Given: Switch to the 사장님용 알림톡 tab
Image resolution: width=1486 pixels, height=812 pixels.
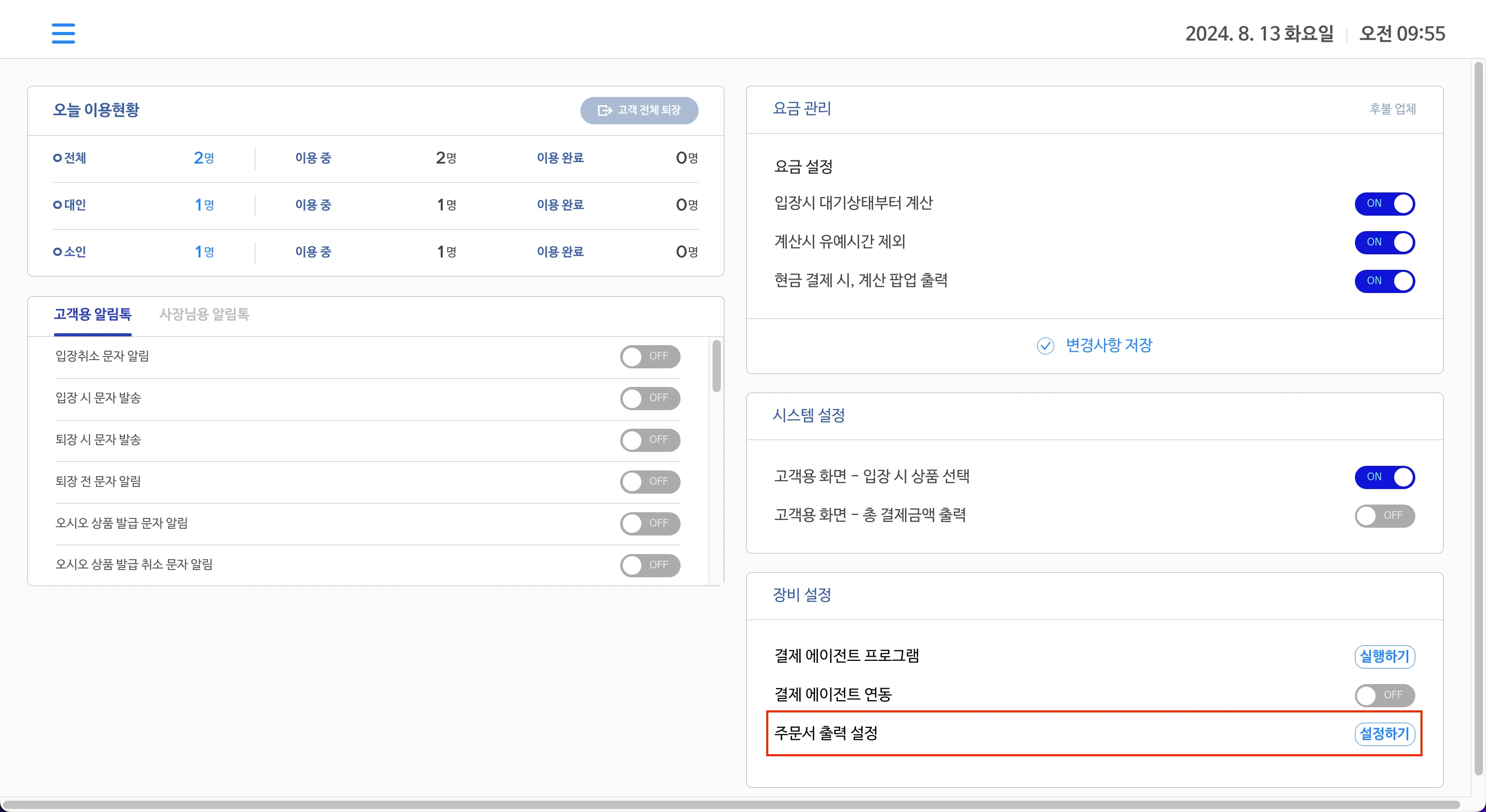Looking at the screenshot, I should [x=204, y=314].
